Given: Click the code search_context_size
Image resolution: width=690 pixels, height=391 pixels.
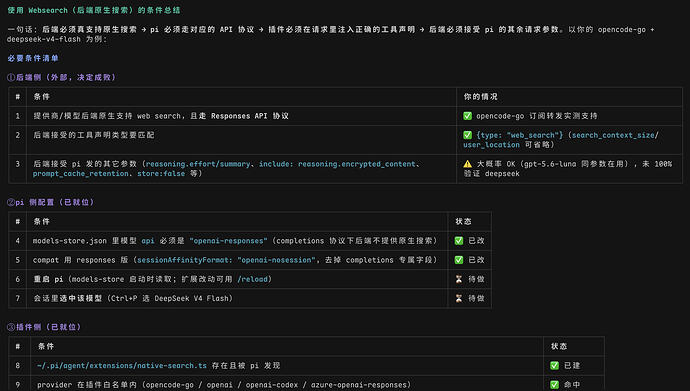Looking at the screenshot, I should tap(613, 135).
